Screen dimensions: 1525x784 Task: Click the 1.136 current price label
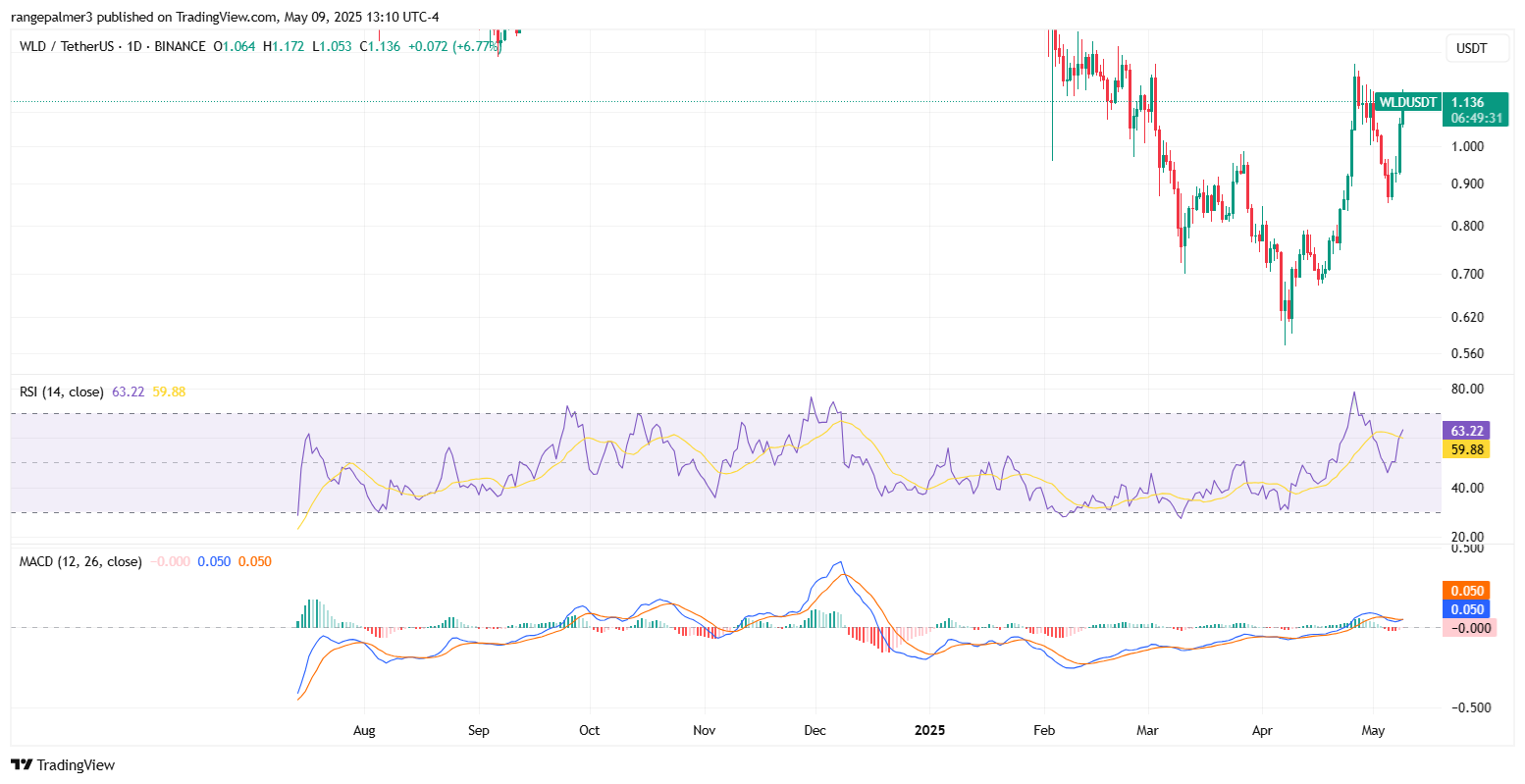(x=1467, y=102)
